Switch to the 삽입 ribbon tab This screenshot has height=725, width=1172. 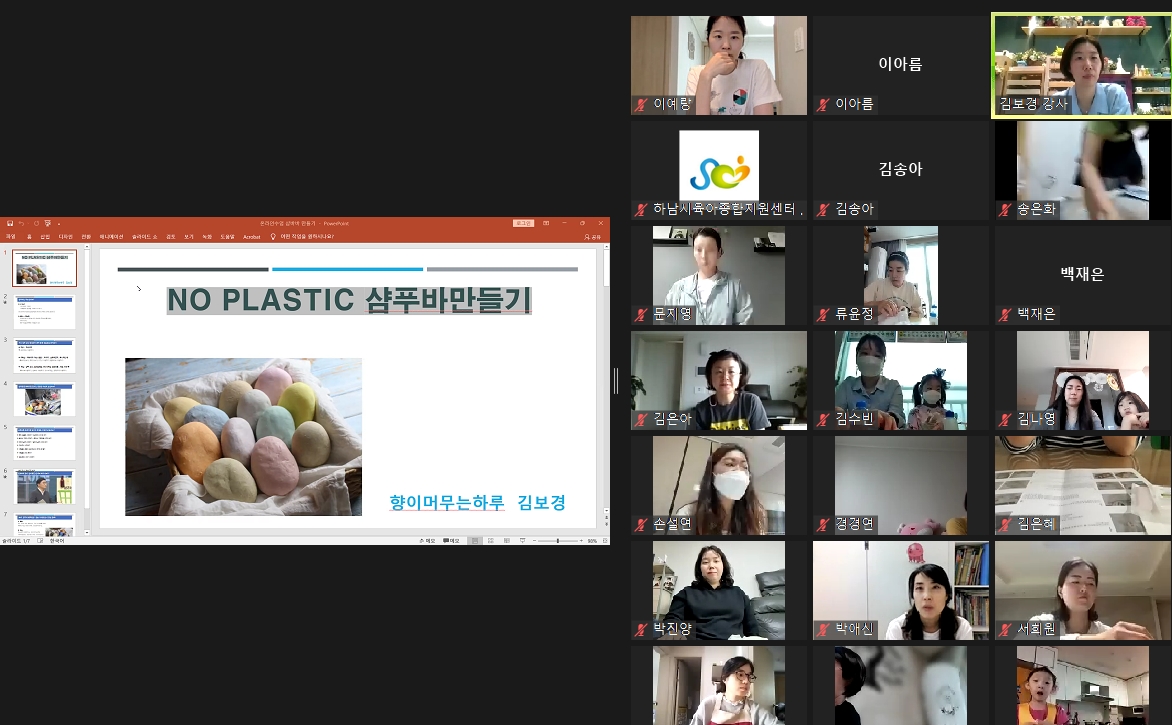click(x=45, y=237)
